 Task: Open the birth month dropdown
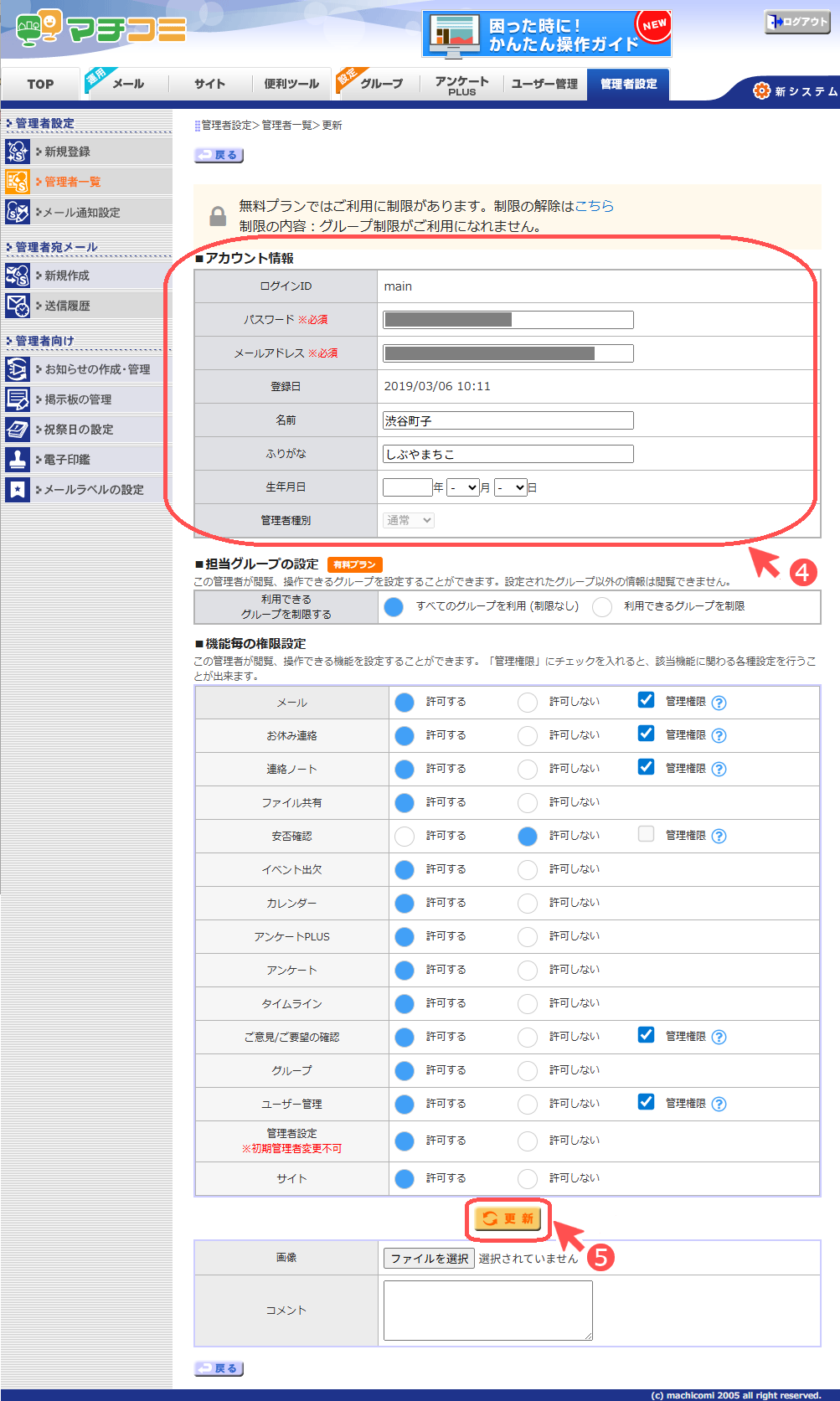pyautogui.click(x=462, y=487)
